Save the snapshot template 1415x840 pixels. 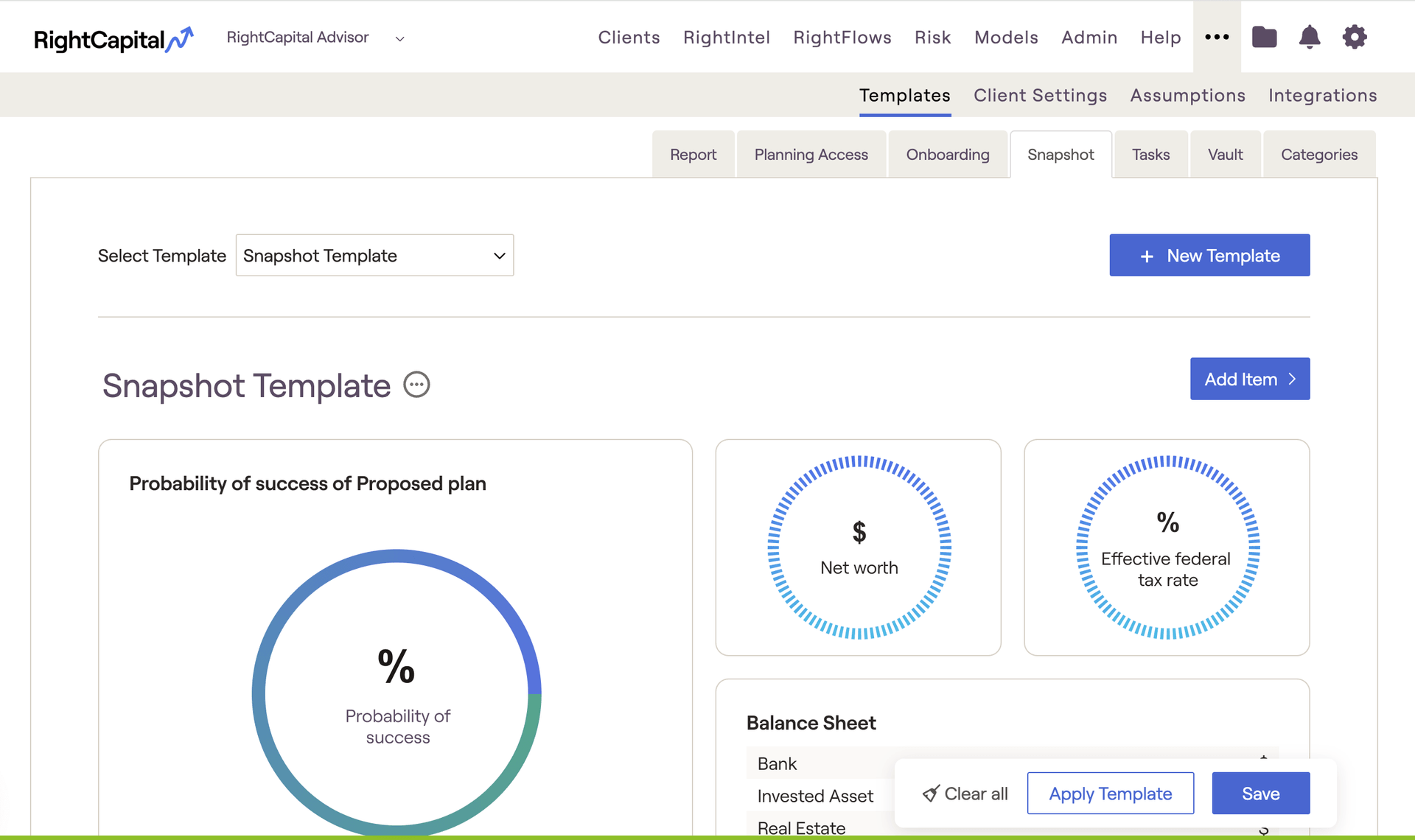[x=1261, y=794]
